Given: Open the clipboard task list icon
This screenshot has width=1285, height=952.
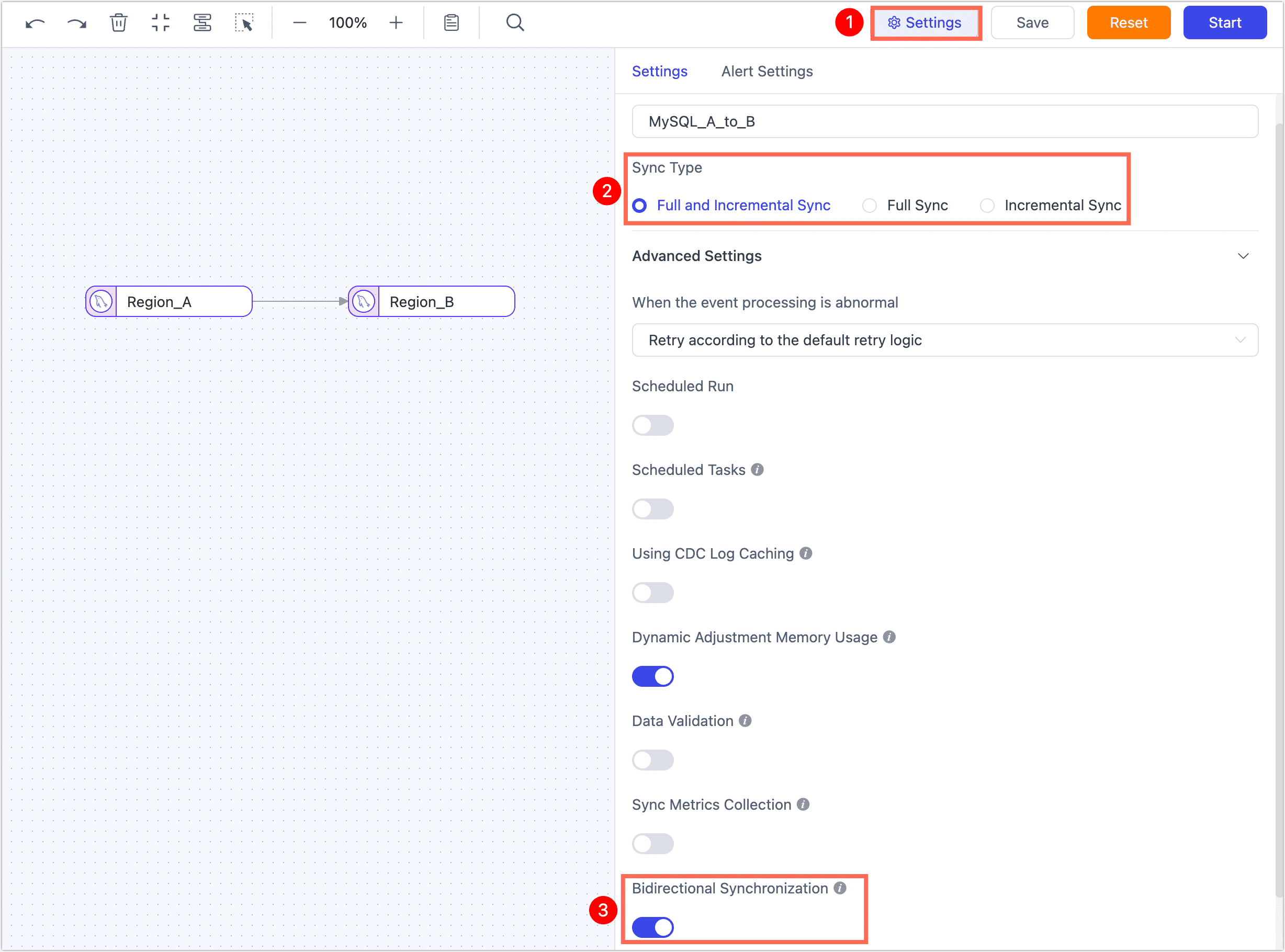Looking at the screenshot, I should tap(452, 22).
